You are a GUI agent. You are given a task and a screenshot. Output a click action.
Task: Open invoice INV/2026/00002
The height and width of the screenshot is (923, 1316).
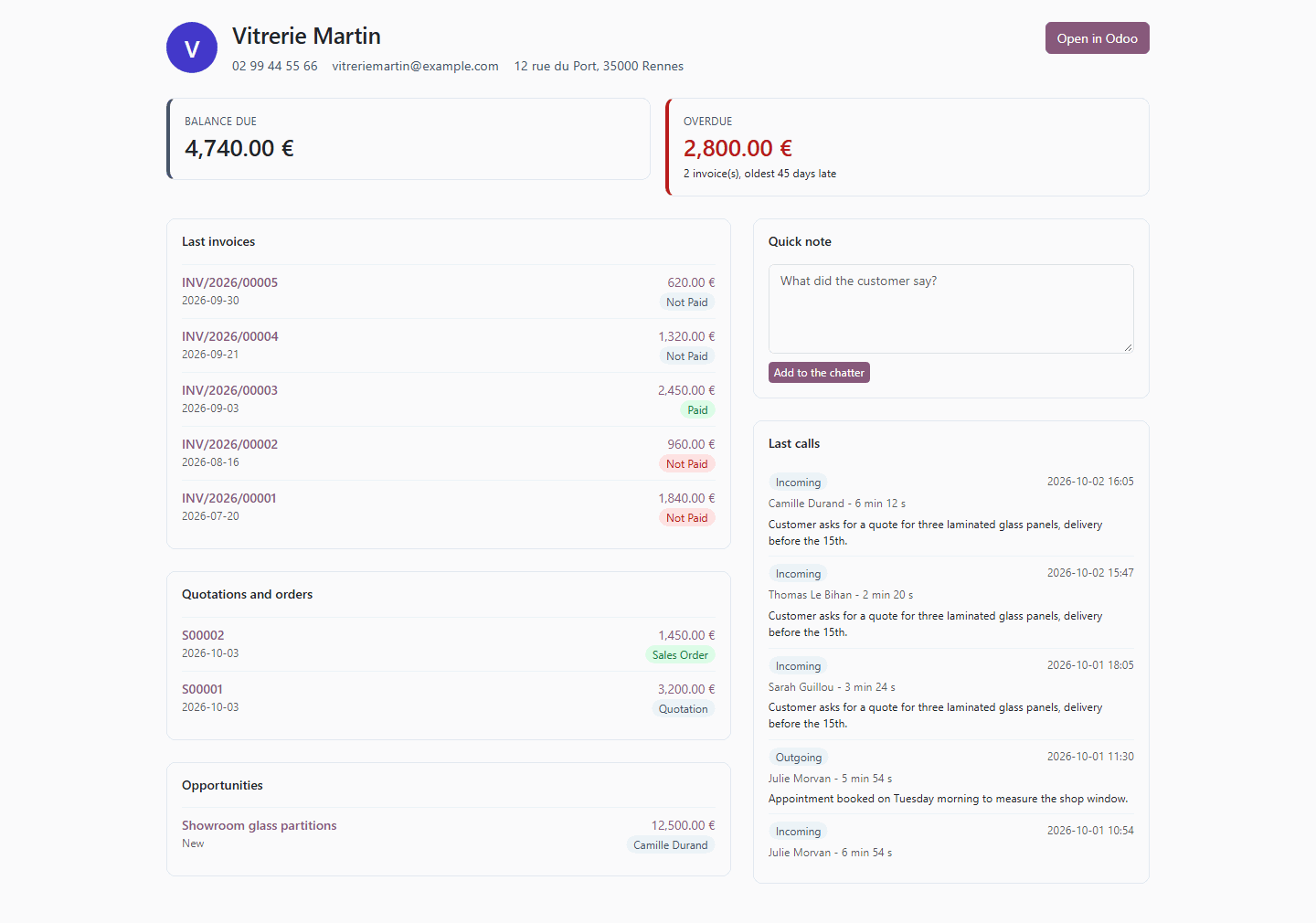[229, 444]
